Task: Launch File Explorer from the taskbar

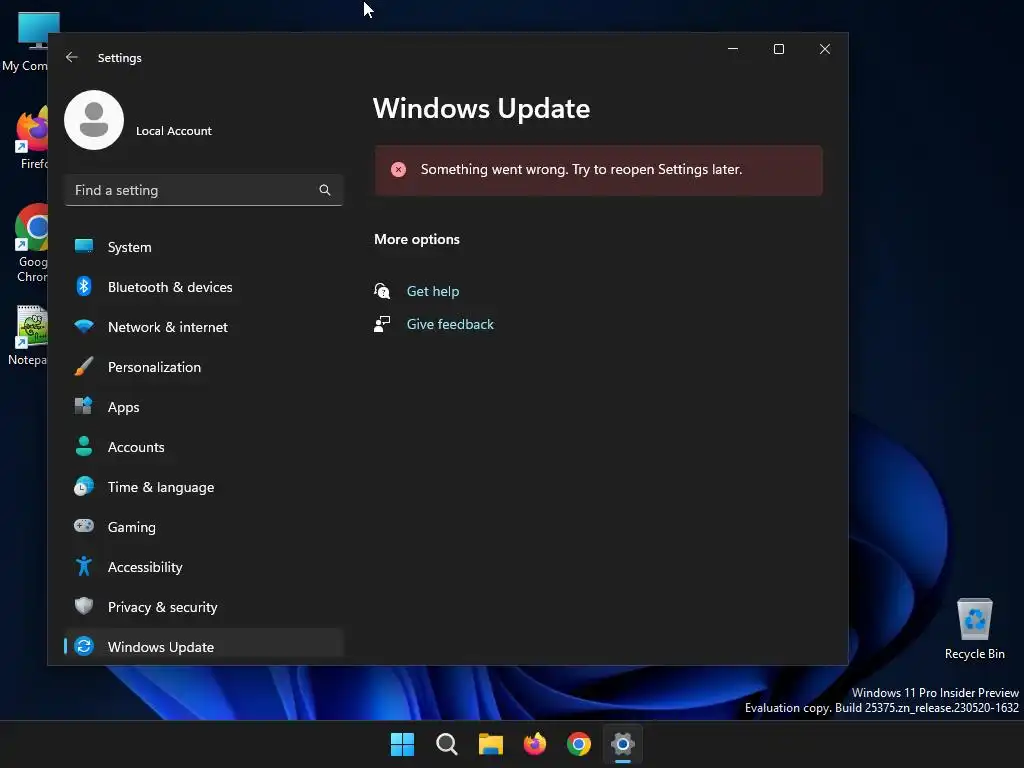Action: [x=490, y=744]
